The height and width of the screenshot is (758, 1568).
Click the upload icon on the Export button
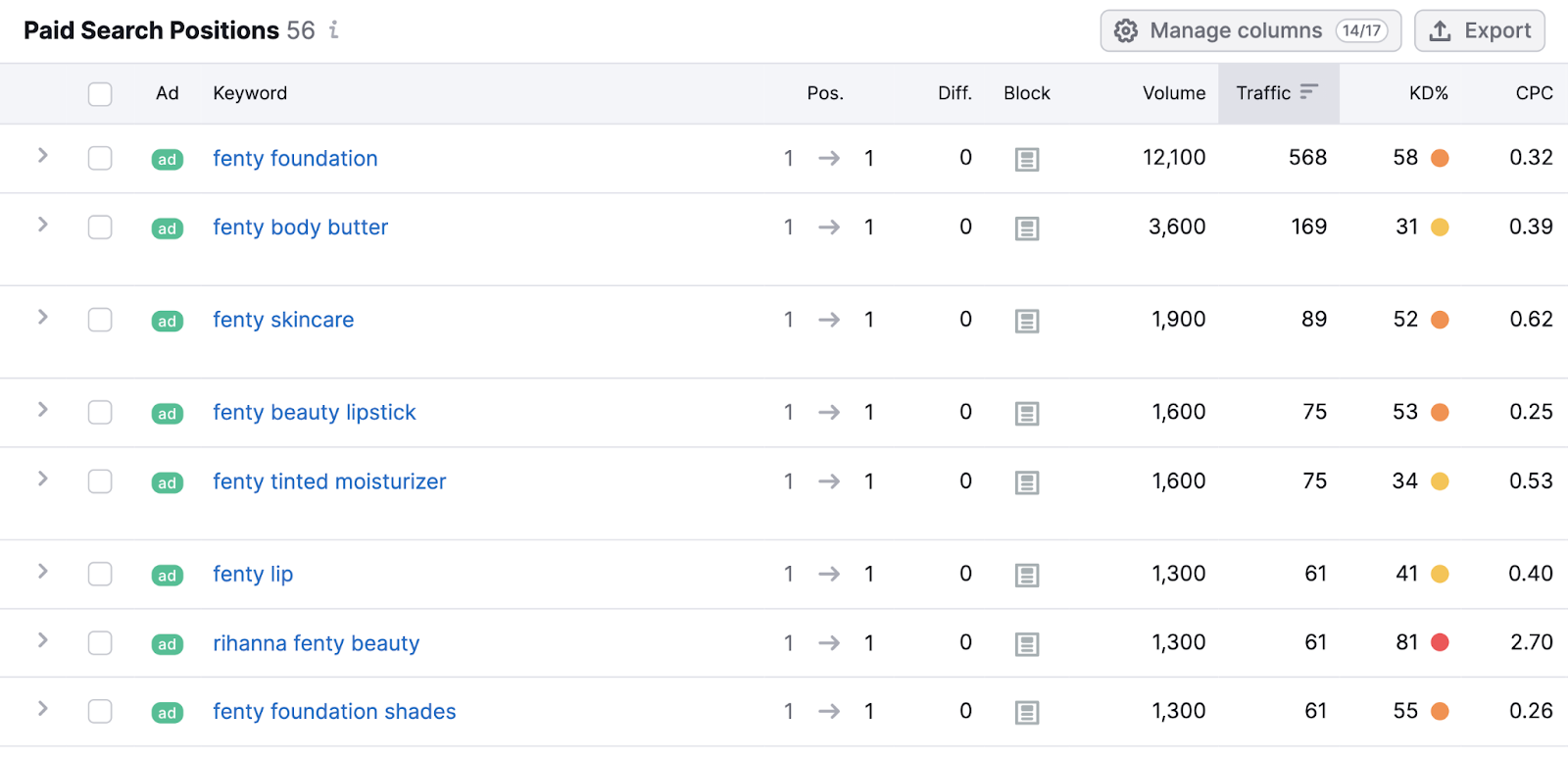click(x=1441, y=30)
